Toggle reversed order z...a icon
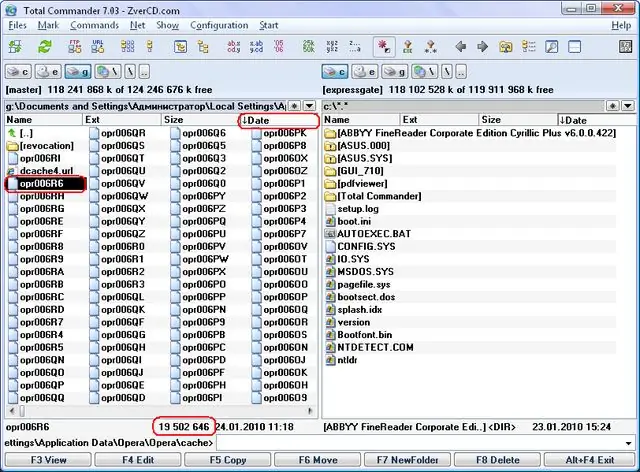 355,47
